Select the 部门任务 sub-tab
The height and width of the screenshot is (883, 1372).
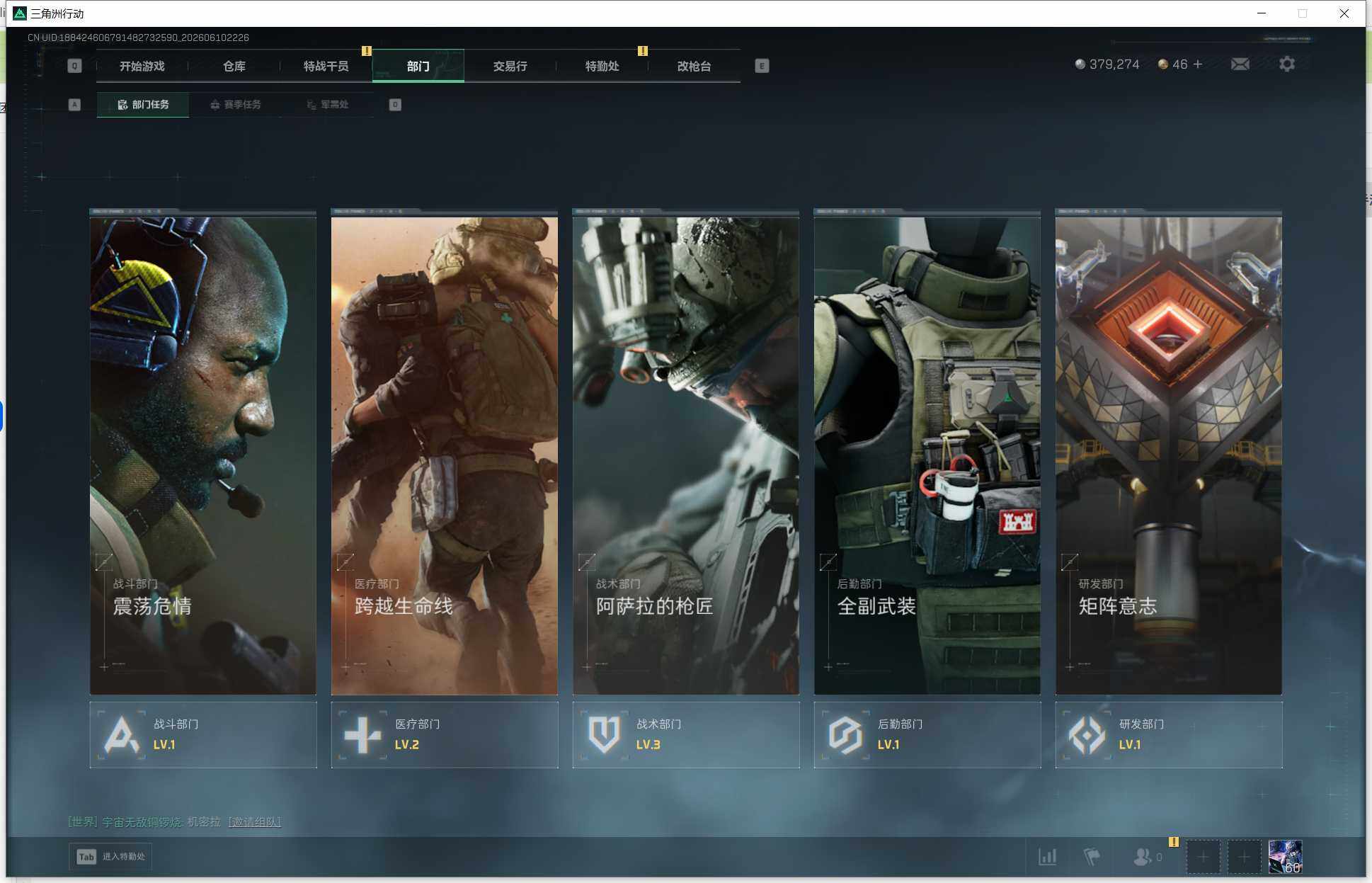[x=143, y=105]
